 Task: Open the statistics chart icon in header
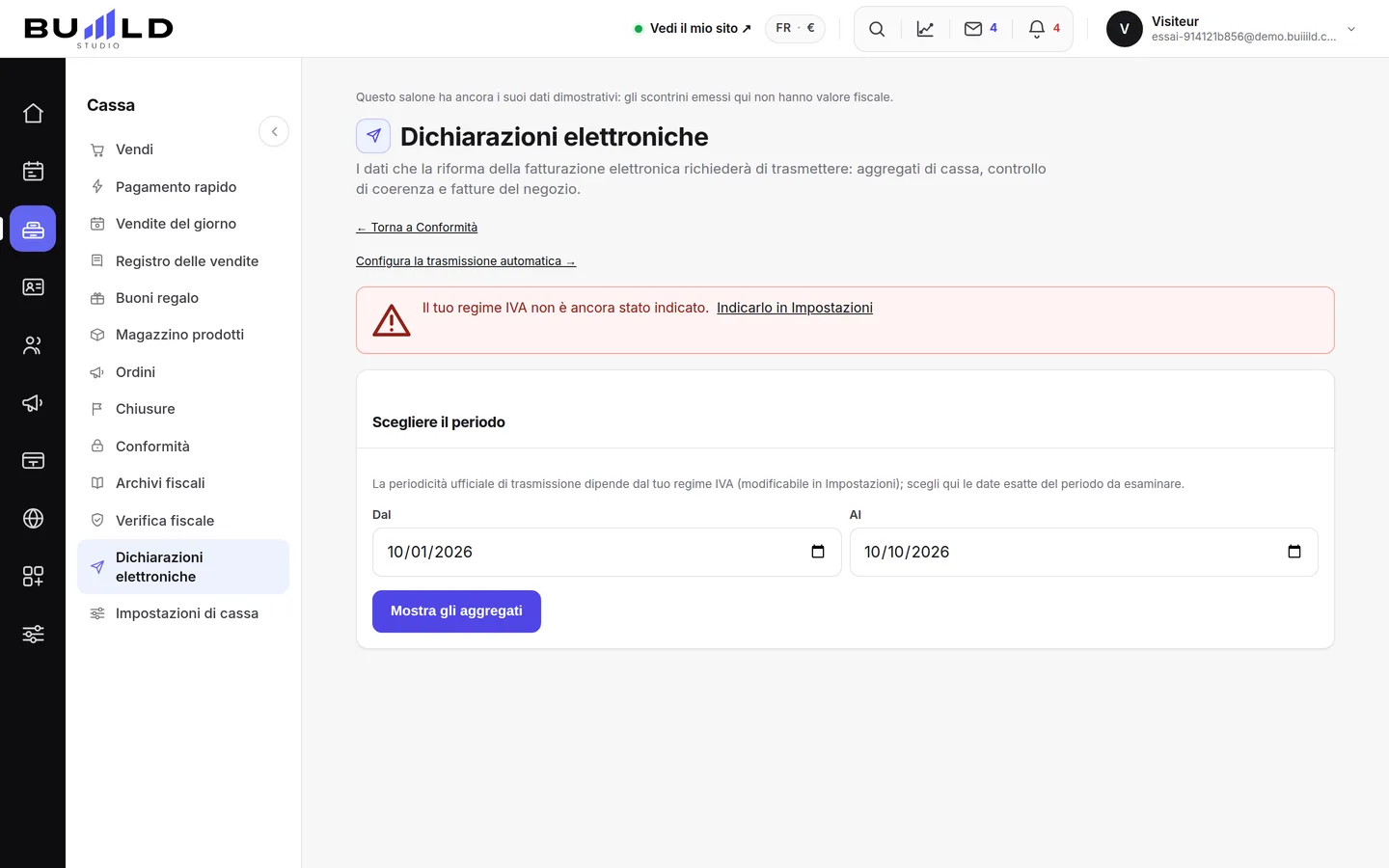click(925, 29)
